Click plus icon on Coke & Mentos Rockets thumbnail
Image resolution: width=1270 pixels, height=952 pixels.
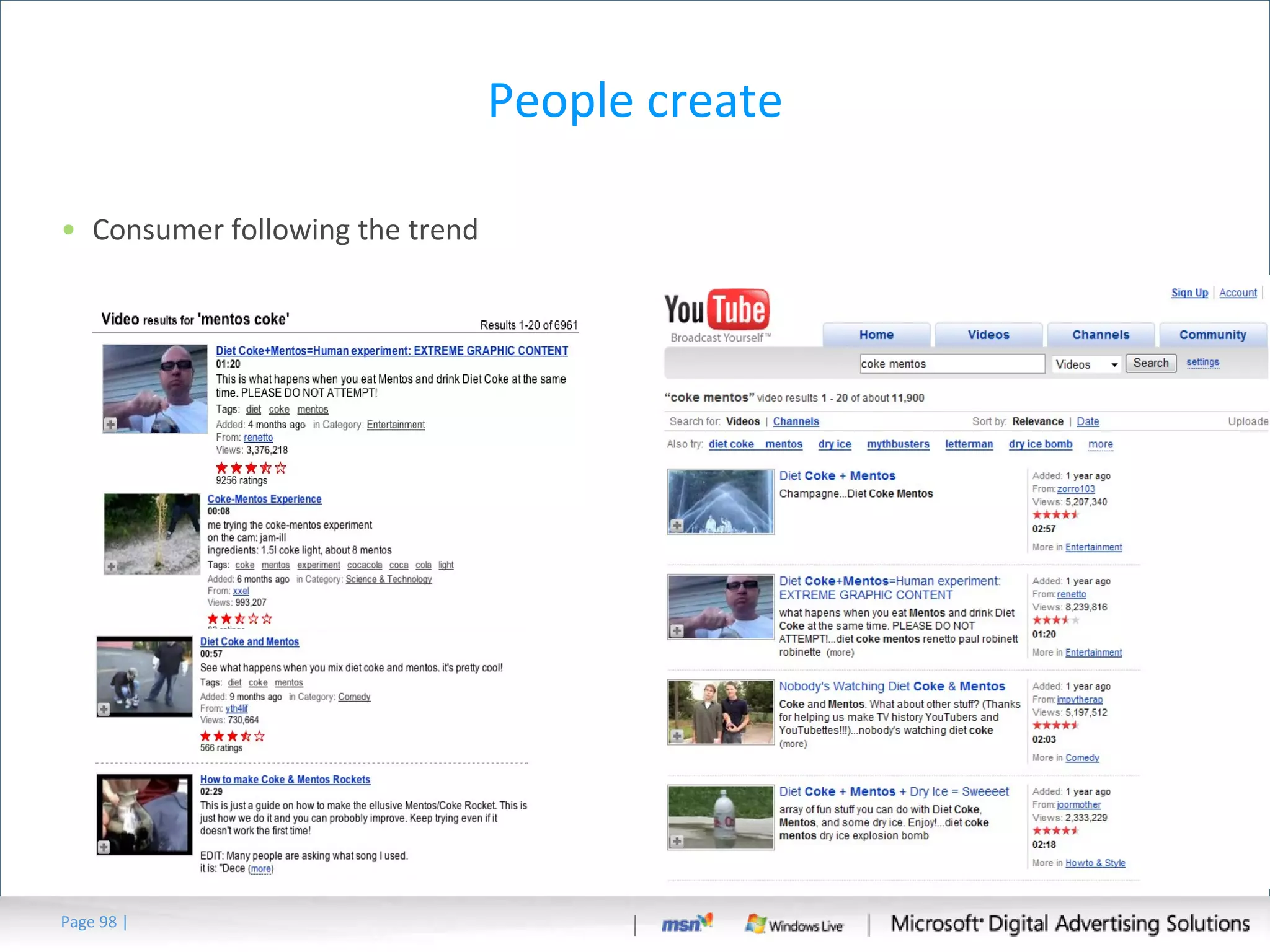click(x=104, y=847)
